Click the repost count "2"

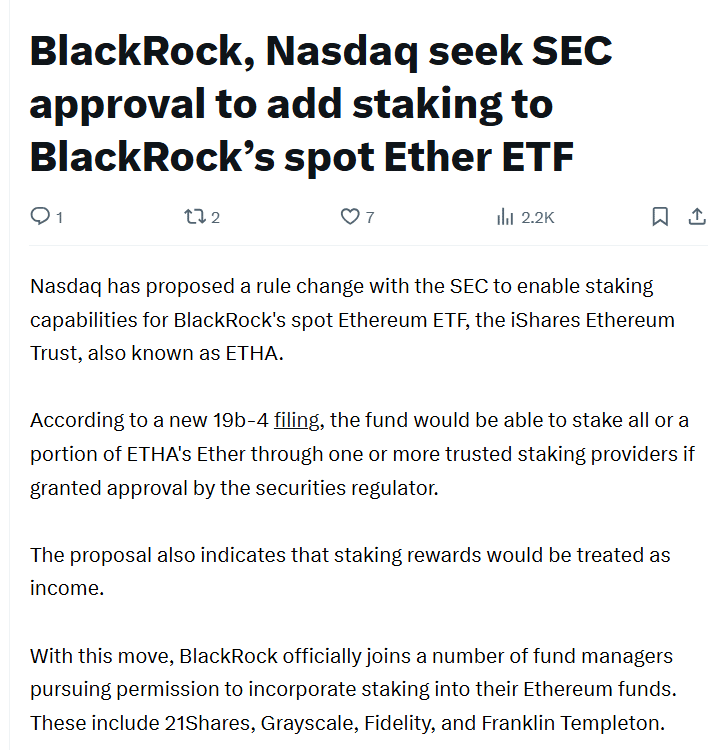[x=215, y=217]
